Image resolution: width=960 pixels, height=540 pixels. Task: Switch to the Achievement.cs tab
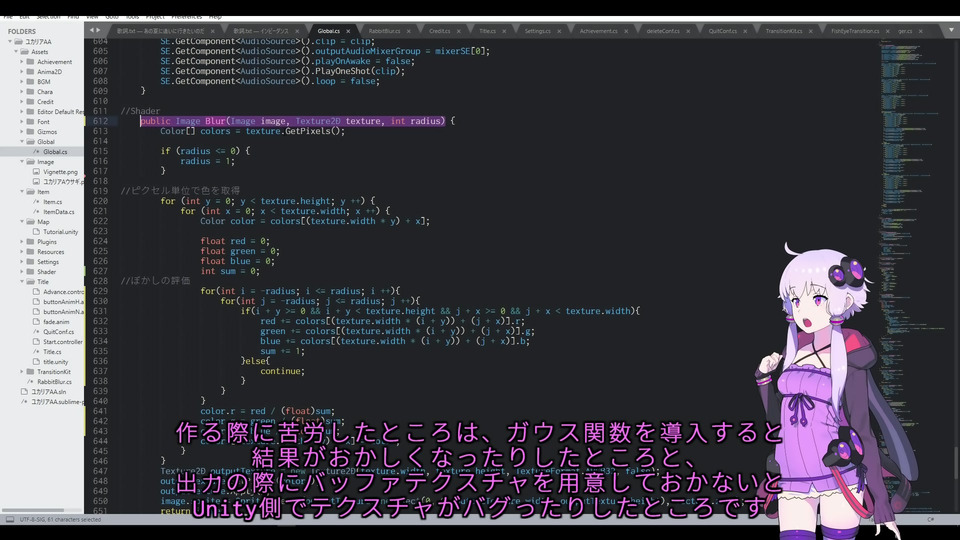point(599,31)
